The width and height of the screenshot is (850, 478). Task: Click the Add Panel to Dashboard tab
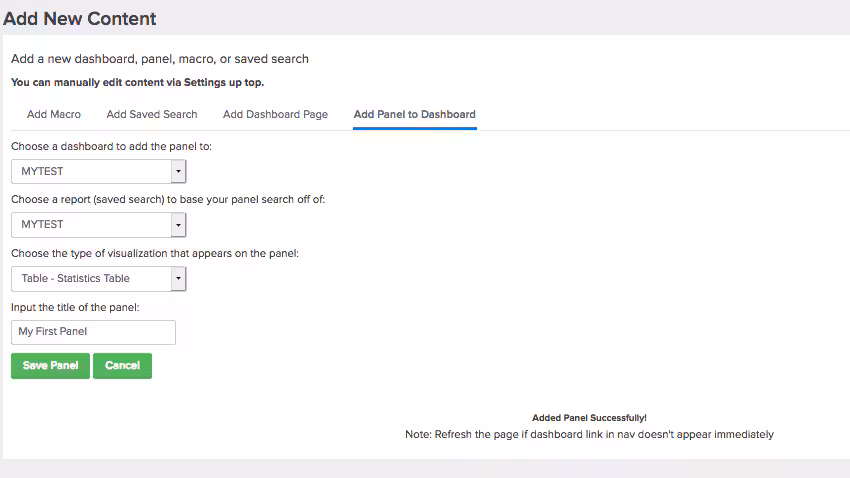click(x=414, y=114)
